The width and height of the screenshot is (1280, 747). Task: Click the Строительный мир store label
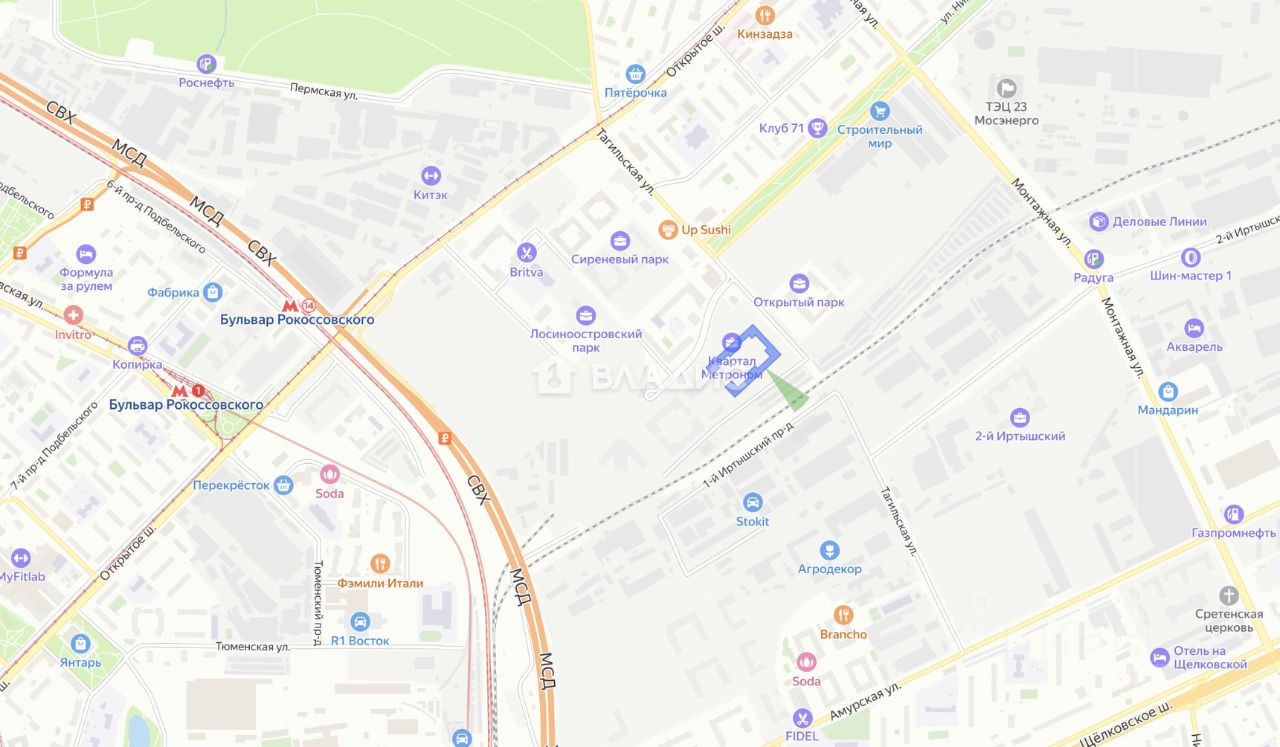(x=880, y=137)
